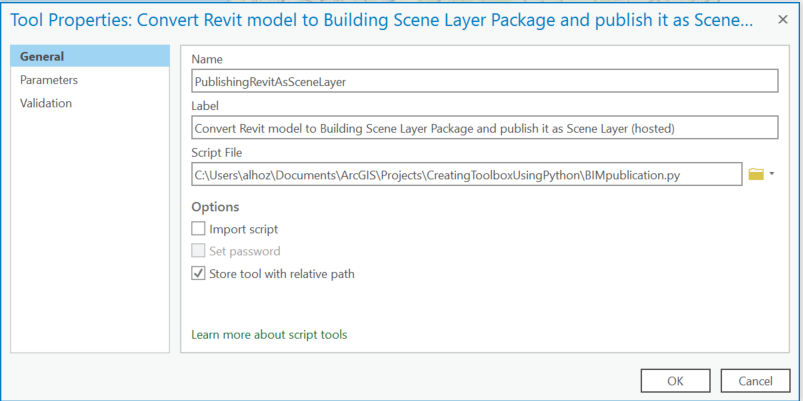Screen dimensions: 803x401
Task: Click the Options section heading
Action: (x=215, y=206)
